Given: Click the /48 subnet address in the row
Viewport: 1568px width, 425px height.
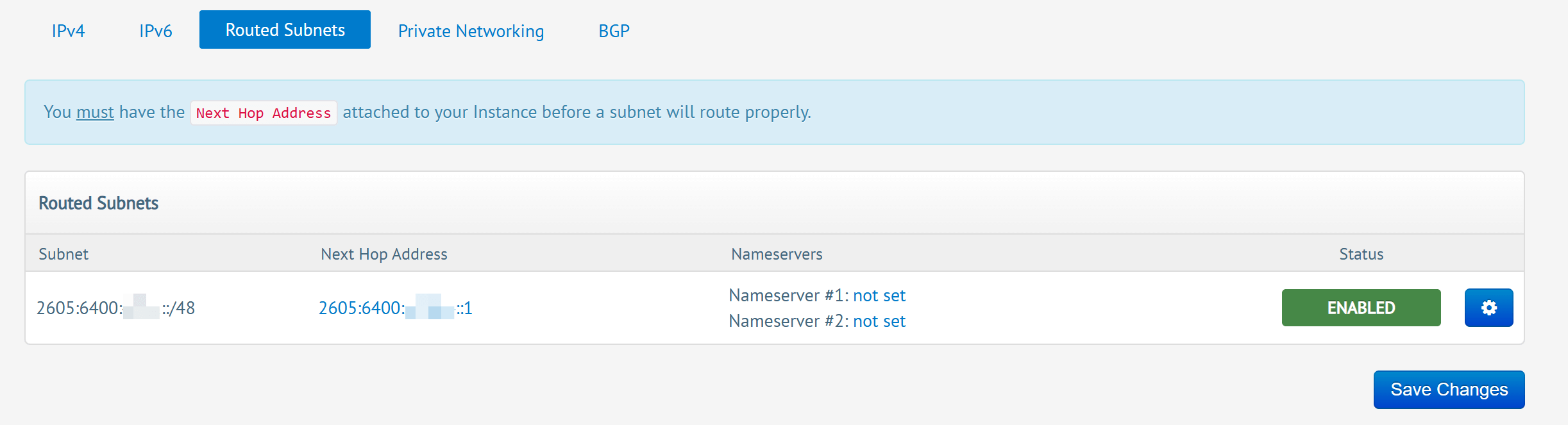Looking at the screenshot, I should pyautogui.click(x=115, y=308).
